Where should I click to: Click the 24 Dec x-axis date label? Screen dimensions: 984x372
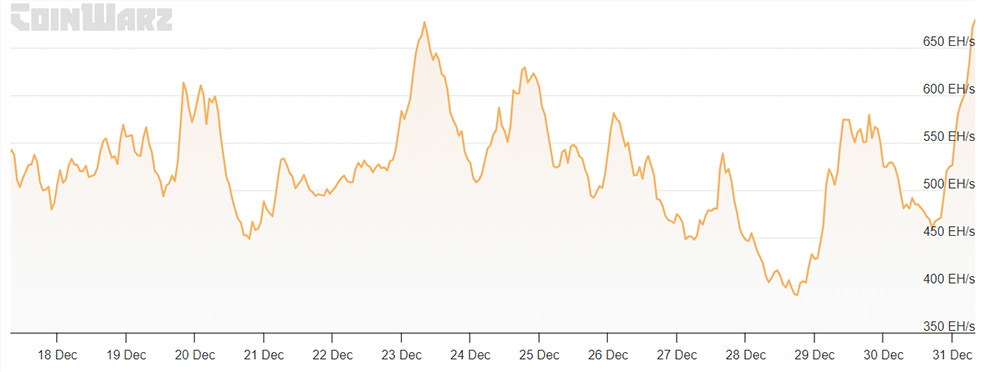pos(471,355)
